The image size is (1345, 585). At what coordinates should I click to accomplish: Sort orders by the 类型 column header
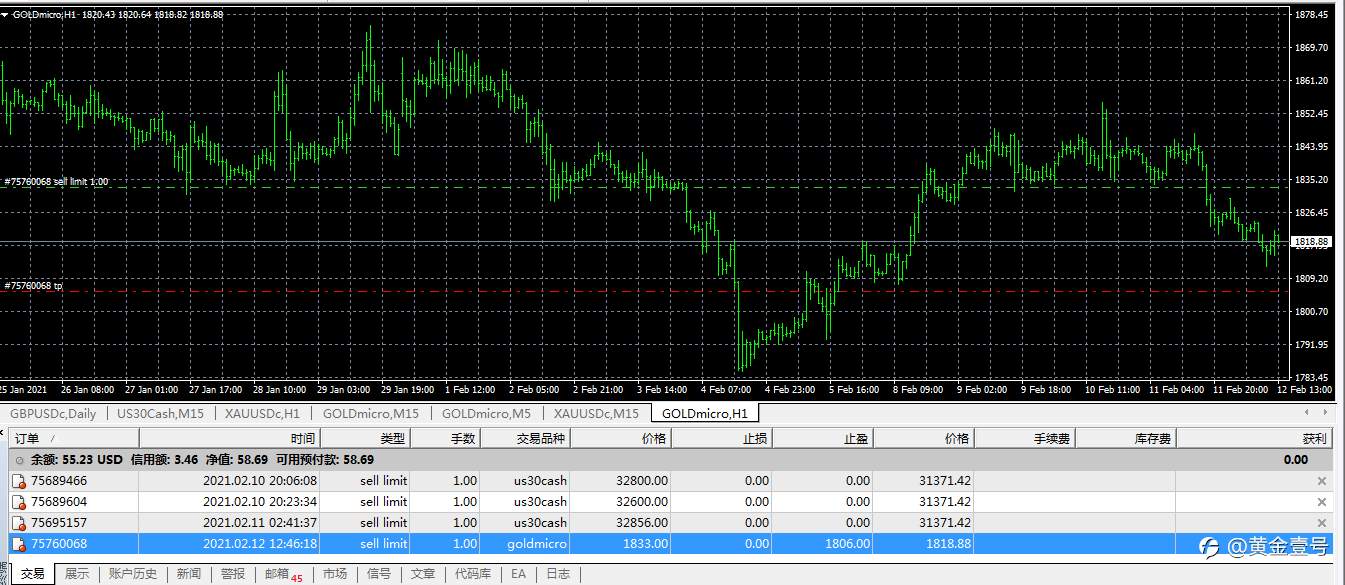(365, 438)
